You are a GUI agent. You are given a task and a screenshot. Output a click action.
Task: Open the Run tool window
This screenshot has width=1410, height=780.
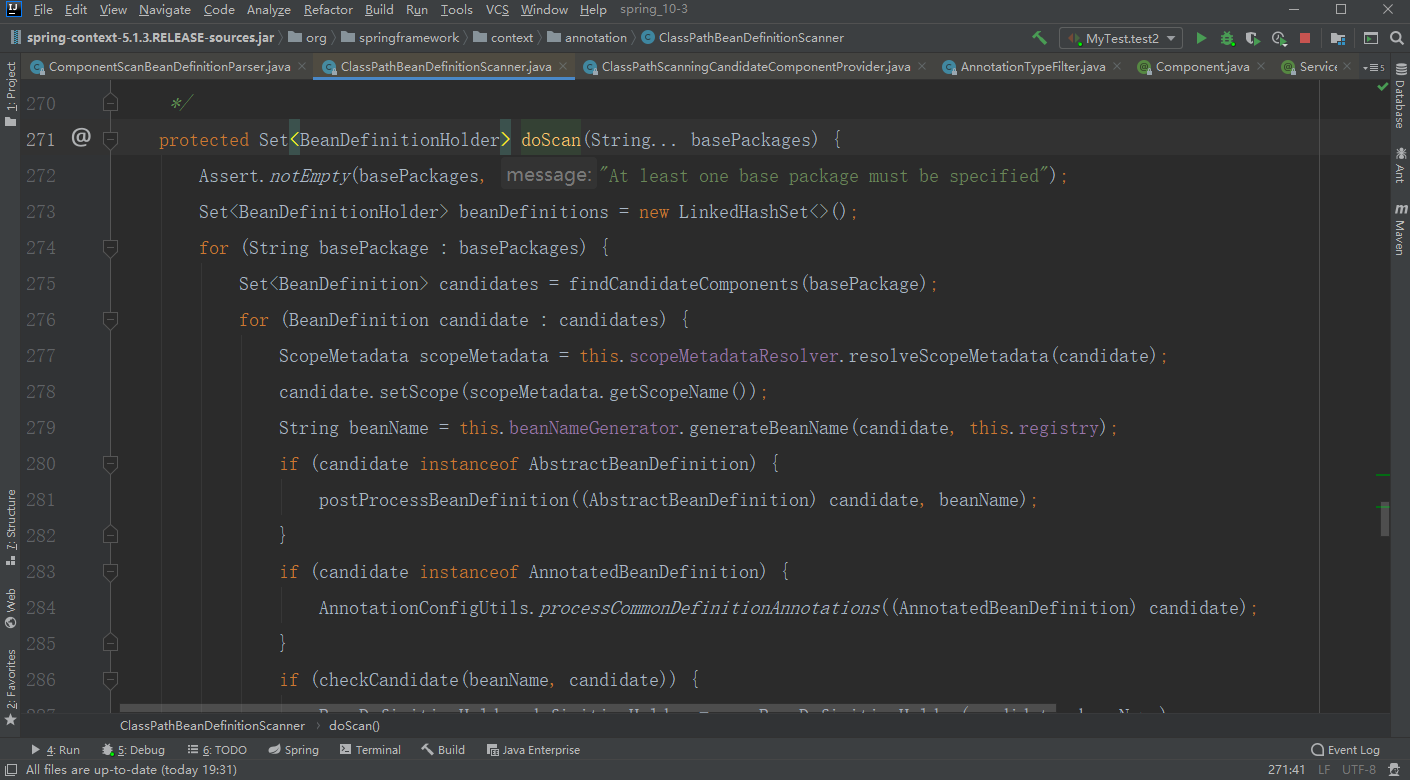pyautogui.click(x=55, y=750)
